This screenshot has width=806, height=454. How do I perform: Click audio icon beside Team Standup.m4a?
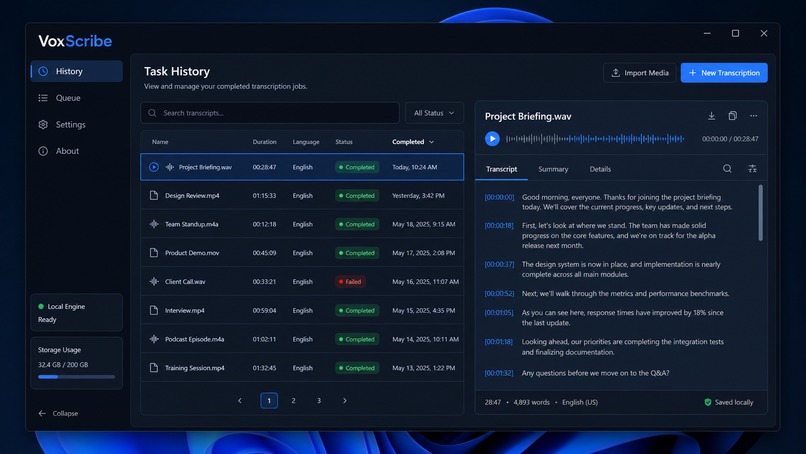coord(154,224)
